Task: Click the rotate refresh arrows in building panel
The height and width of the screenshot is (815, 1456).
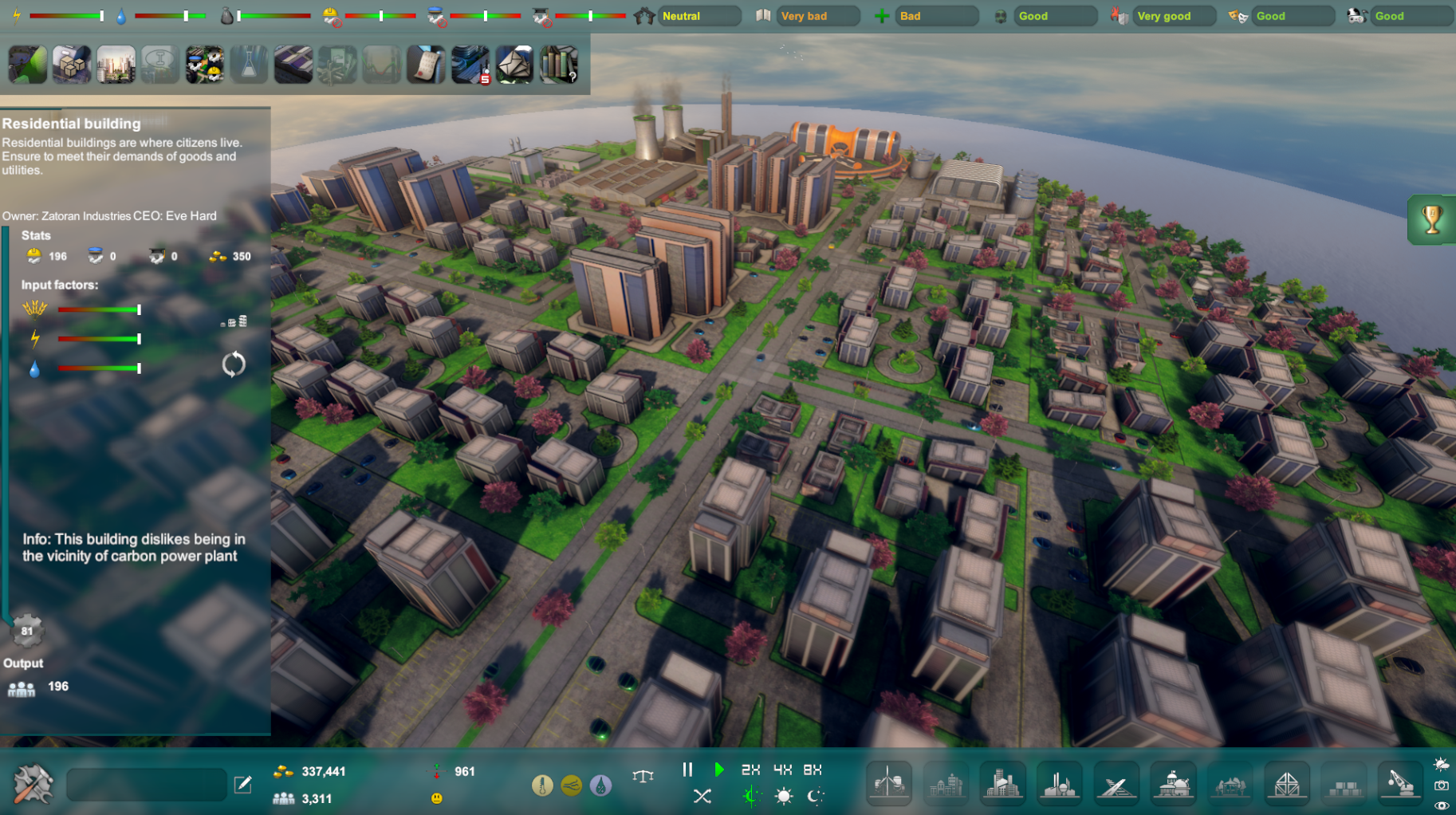Action: point(234,364)
